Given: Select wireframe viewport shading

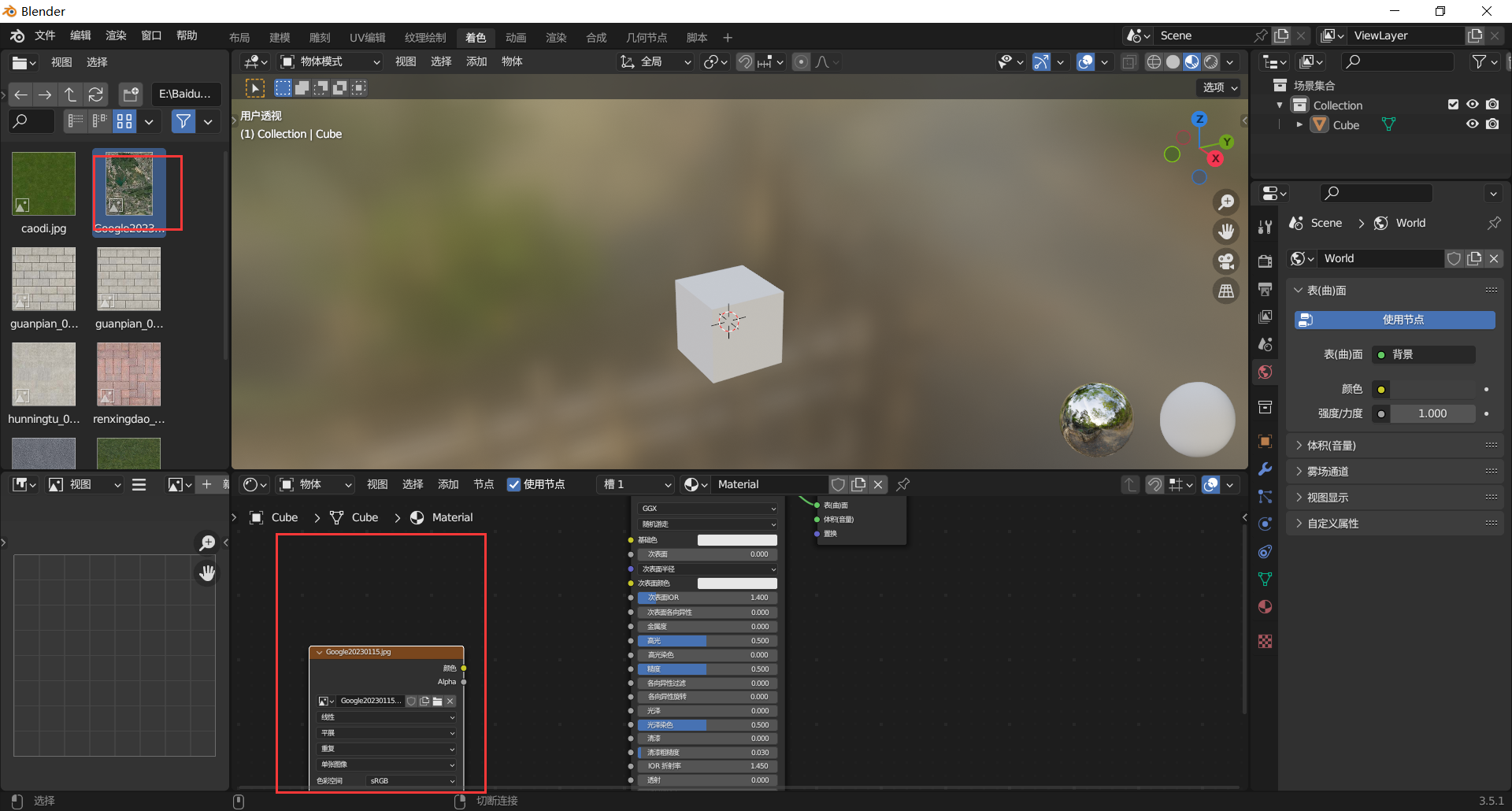Looking at the screenshot, I should (1154, 62).
